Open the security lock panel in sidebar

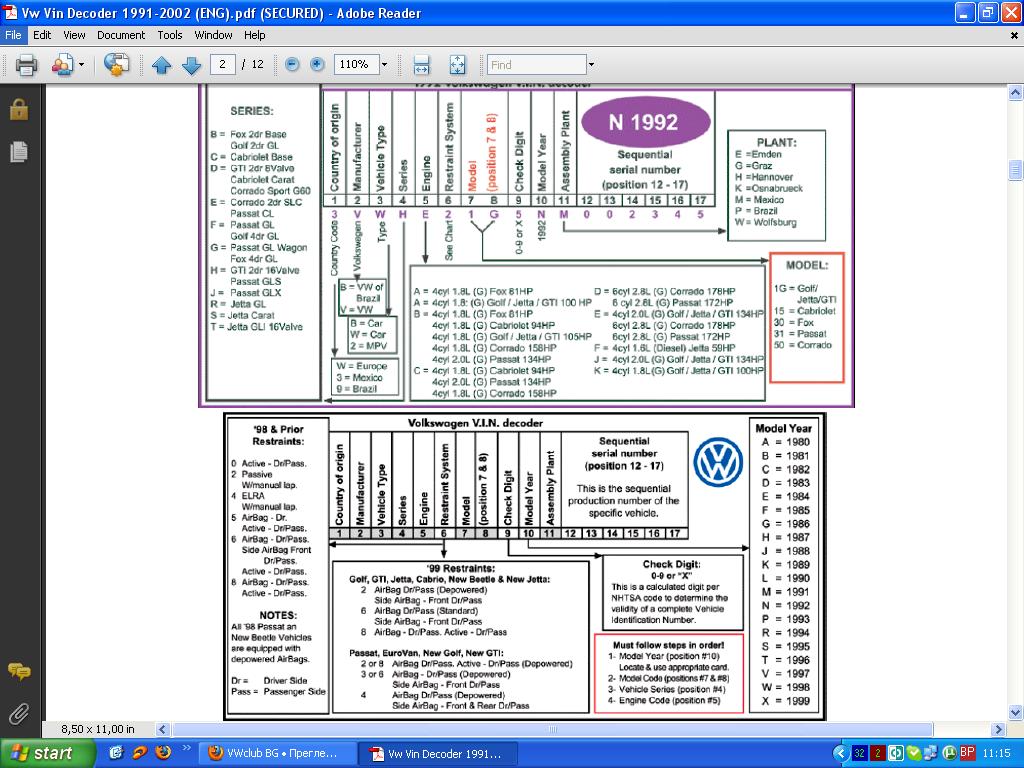point(18,110)
